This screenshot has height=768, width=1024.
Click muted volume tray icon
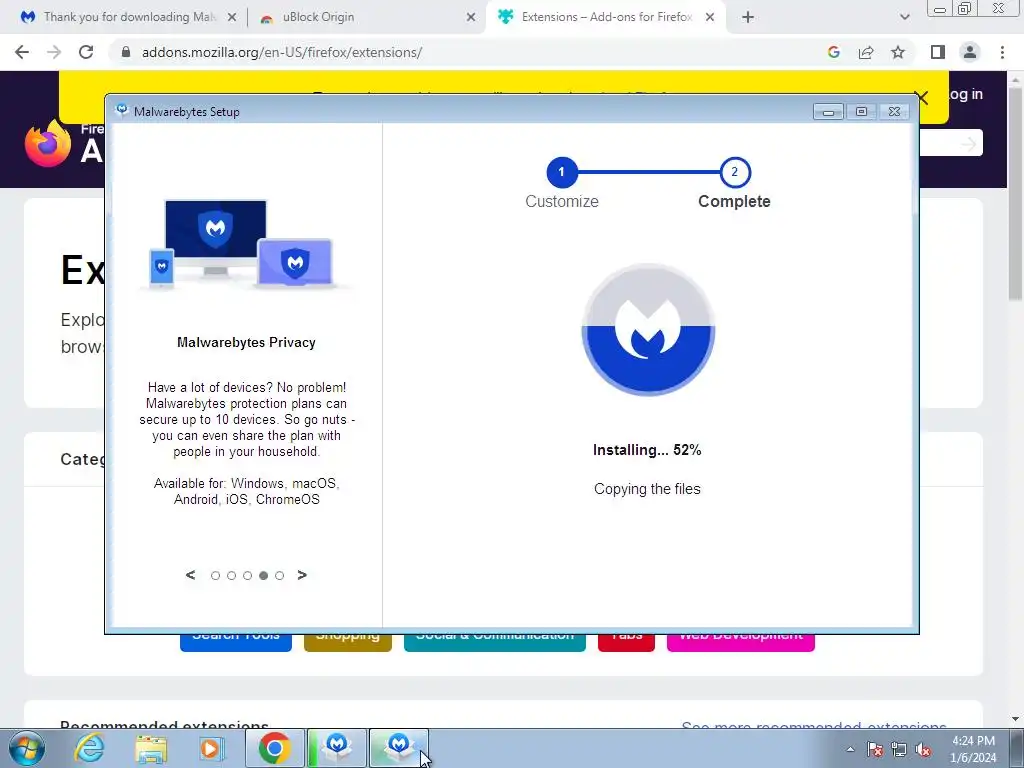point(923,749)
